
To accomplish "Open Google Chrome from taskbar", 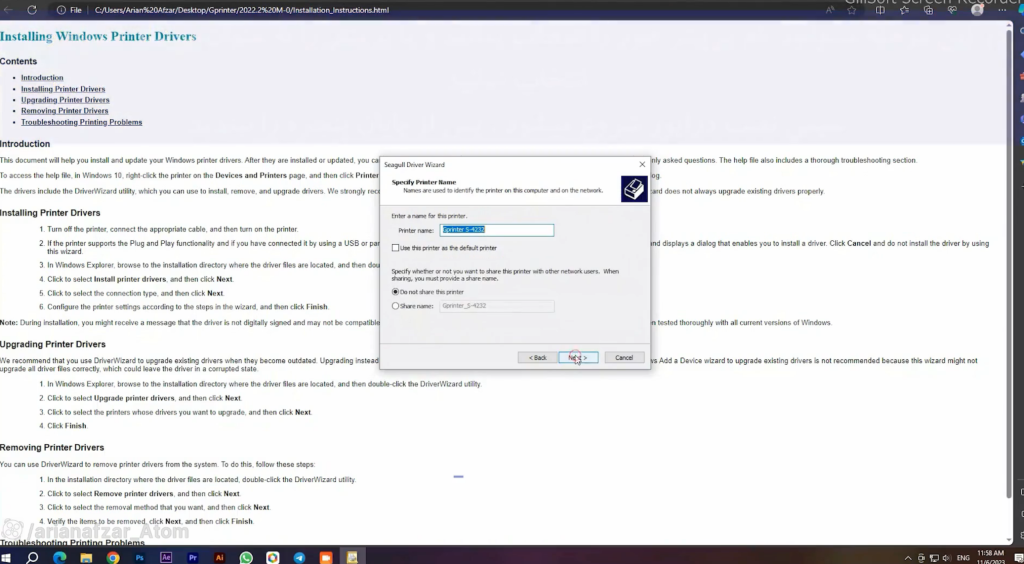I will [113, 557].
